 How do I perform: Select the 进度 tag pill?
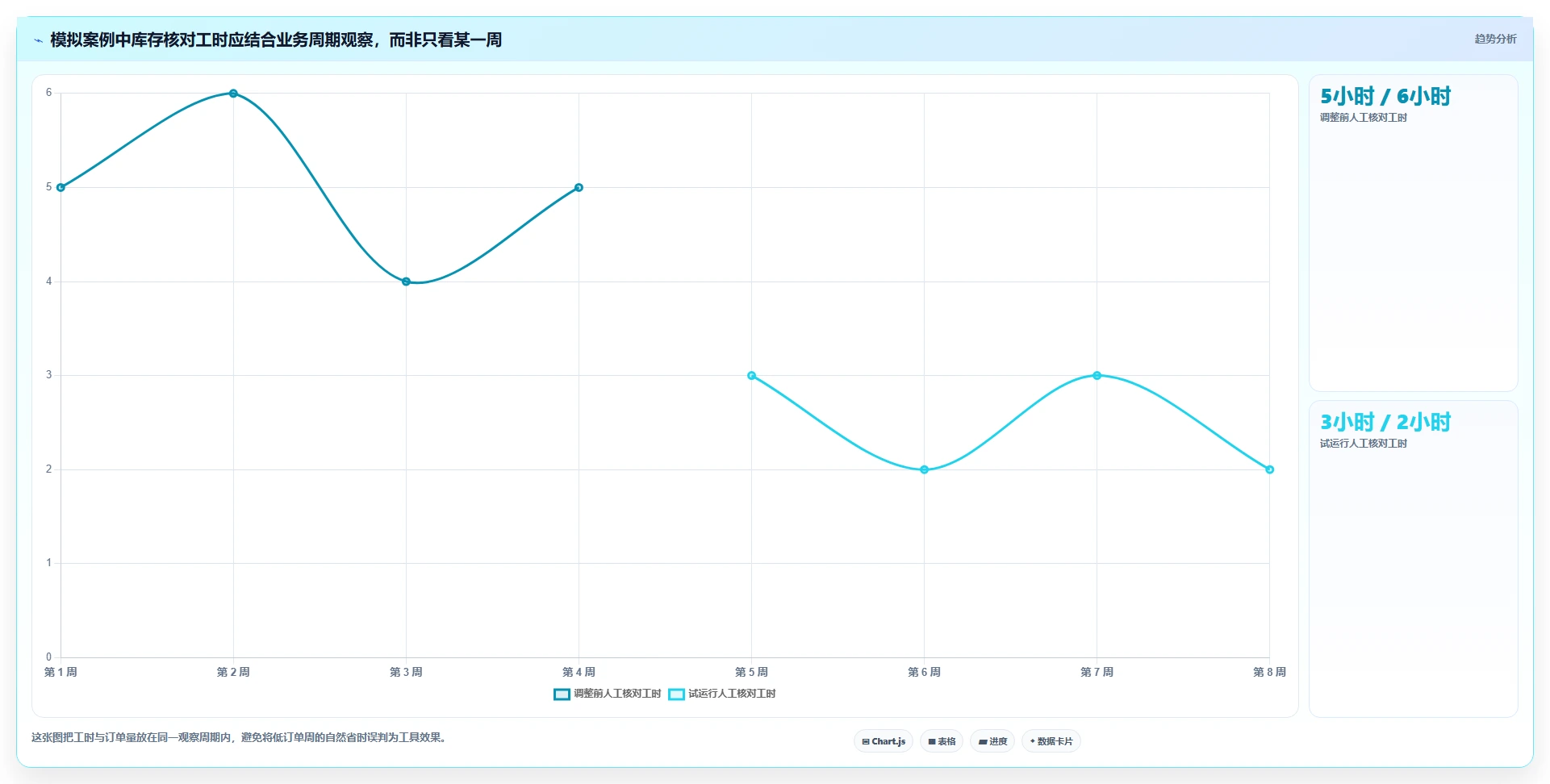pos(992,741)
